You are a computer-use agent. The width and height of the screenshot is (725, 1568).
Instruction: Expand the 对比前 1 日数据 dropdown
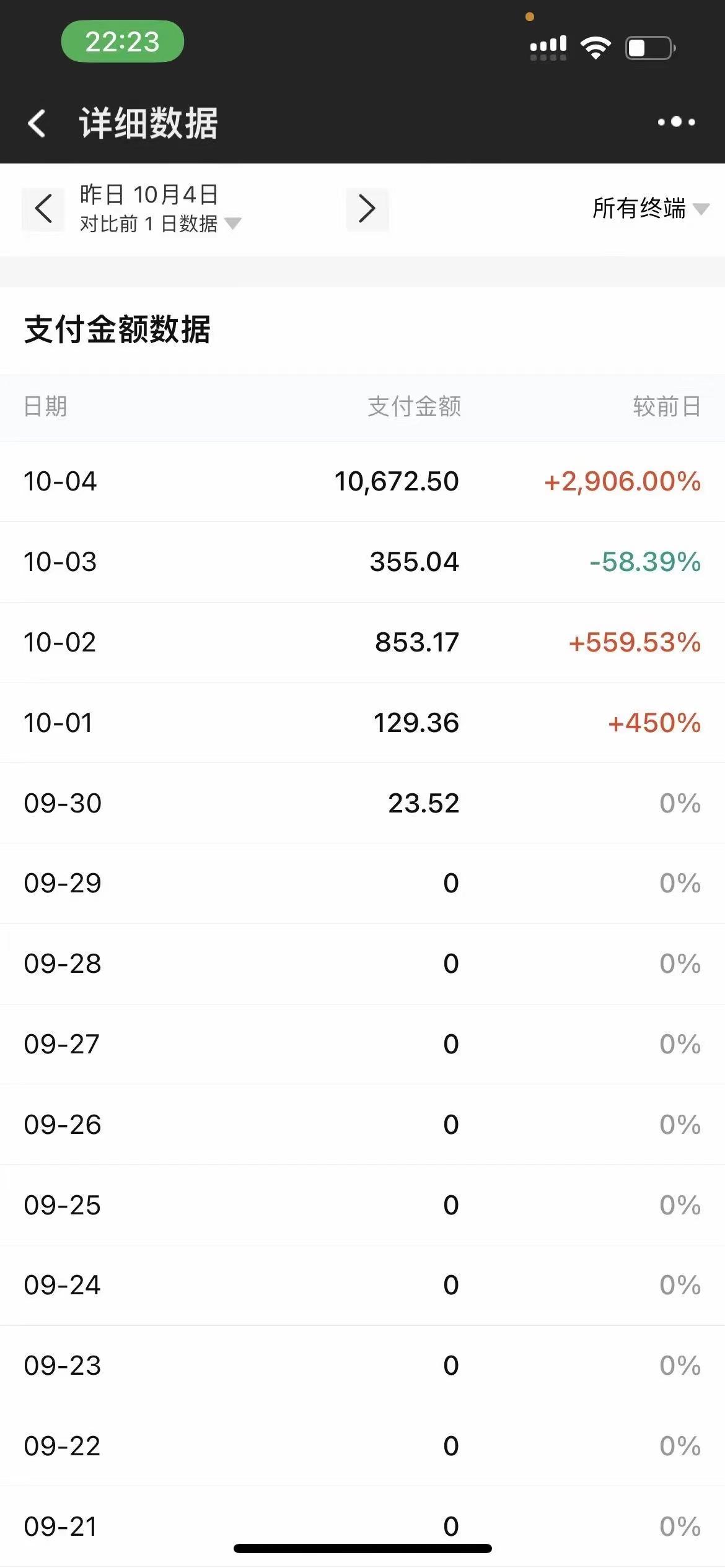[160, 224]
